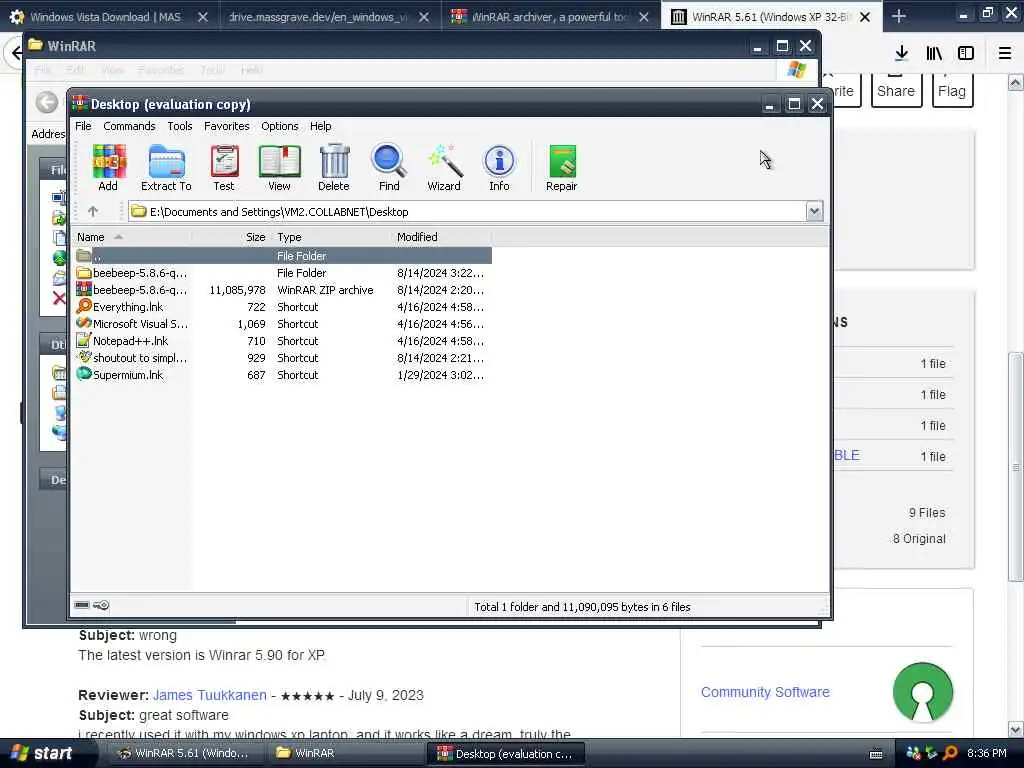Select the WinRAR folder taskbar button

[345, 753]
